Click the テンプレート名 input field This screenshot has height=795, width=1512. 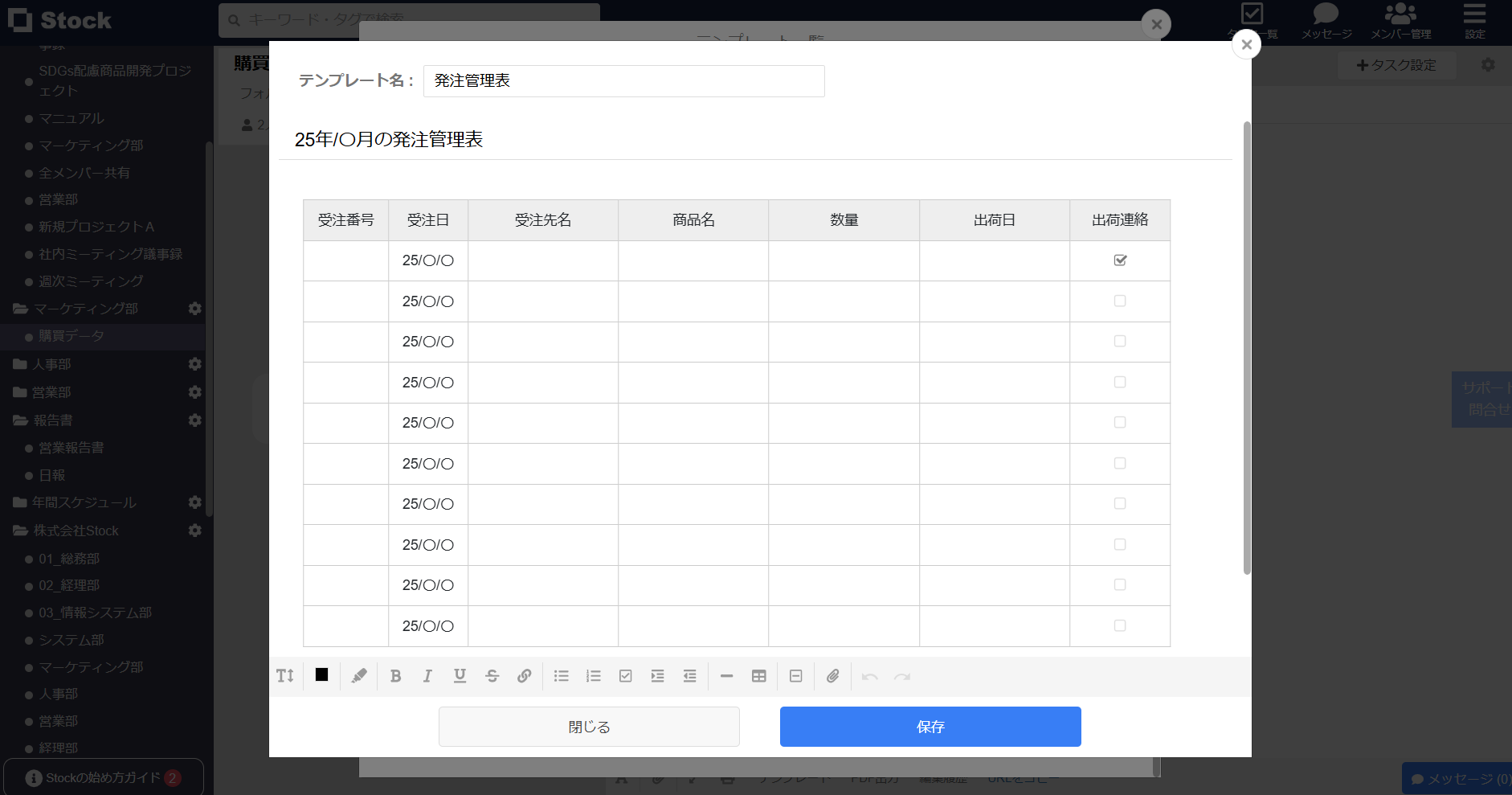623,80
